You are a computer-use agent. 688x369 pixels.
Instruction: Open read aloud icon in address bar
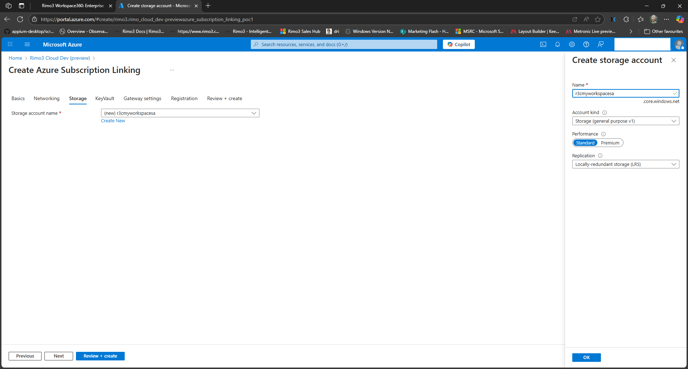[x=586, y=19]
